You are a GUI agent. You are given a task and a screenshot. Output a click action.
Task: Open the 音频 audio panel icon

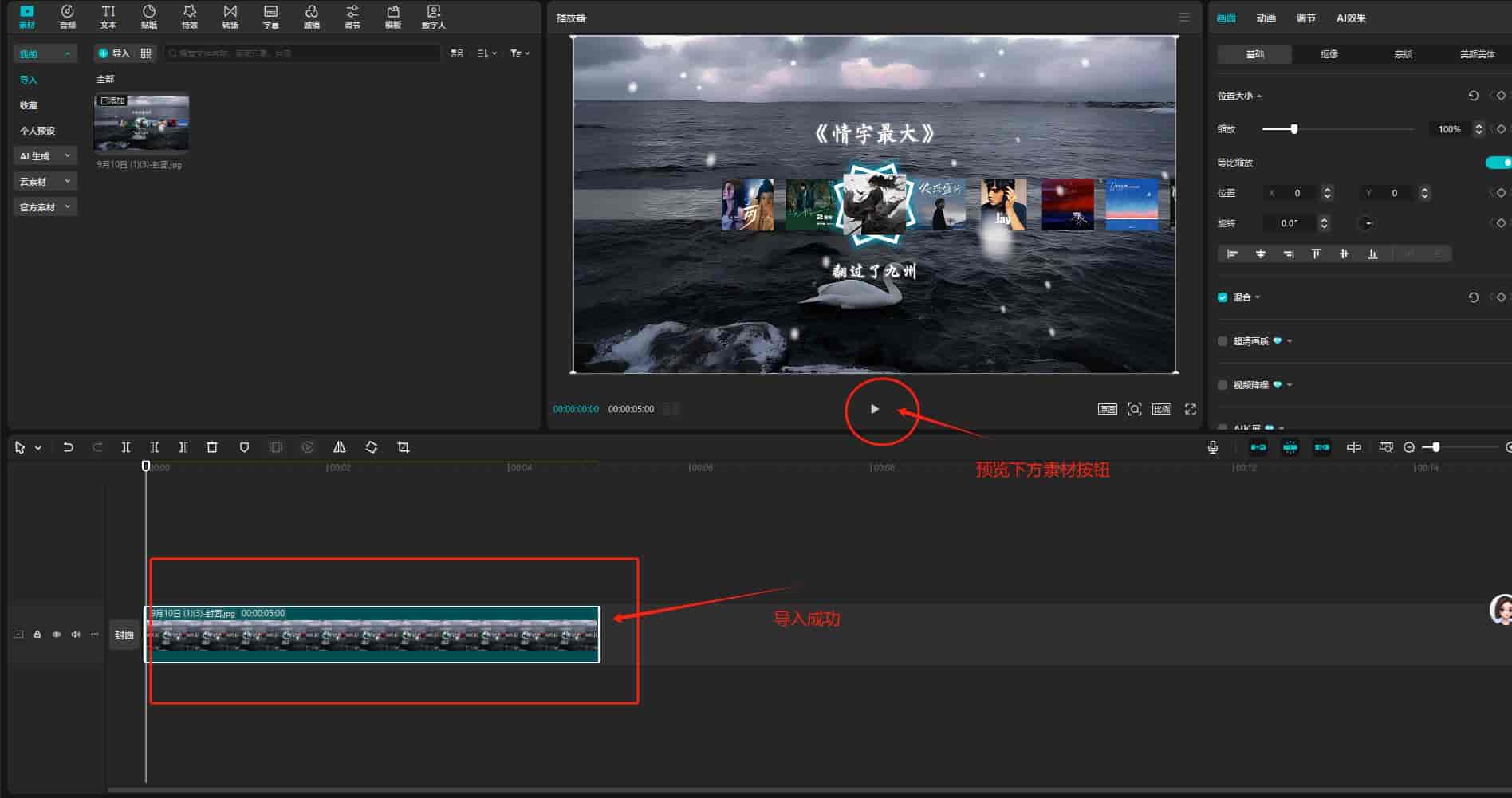pos(68,16)
